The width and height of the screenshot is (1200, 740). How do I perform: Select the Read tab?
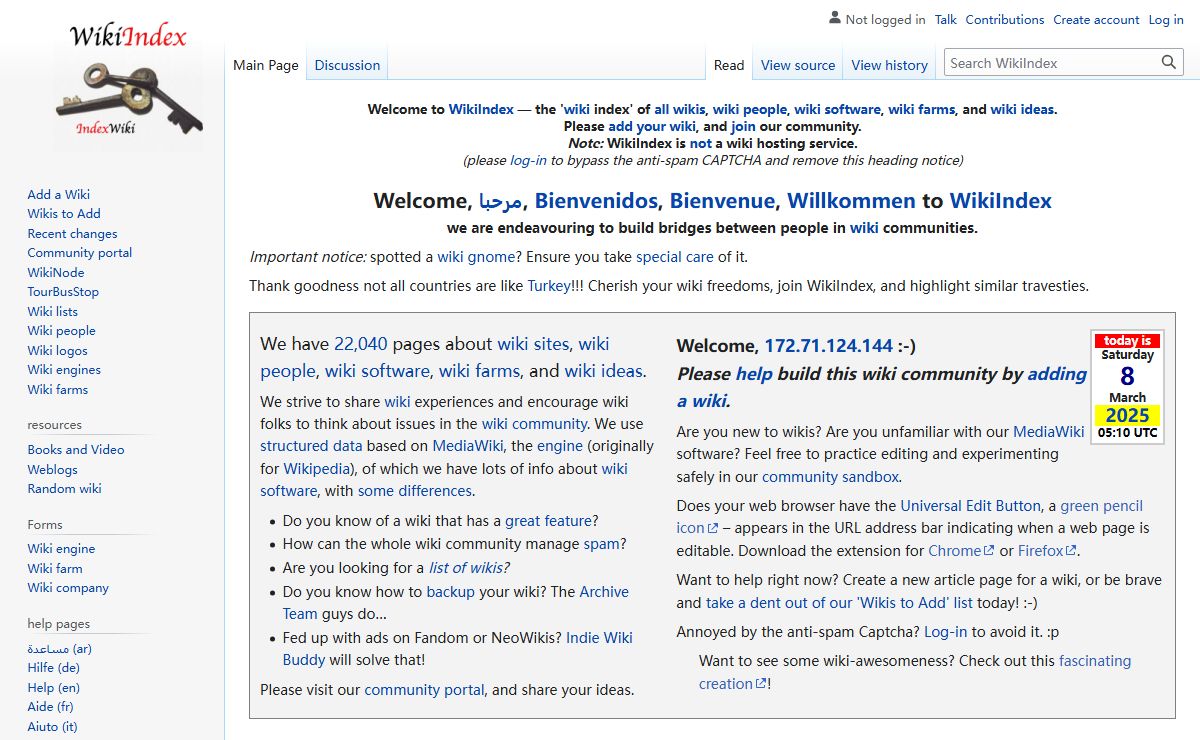tap(729, 65)
